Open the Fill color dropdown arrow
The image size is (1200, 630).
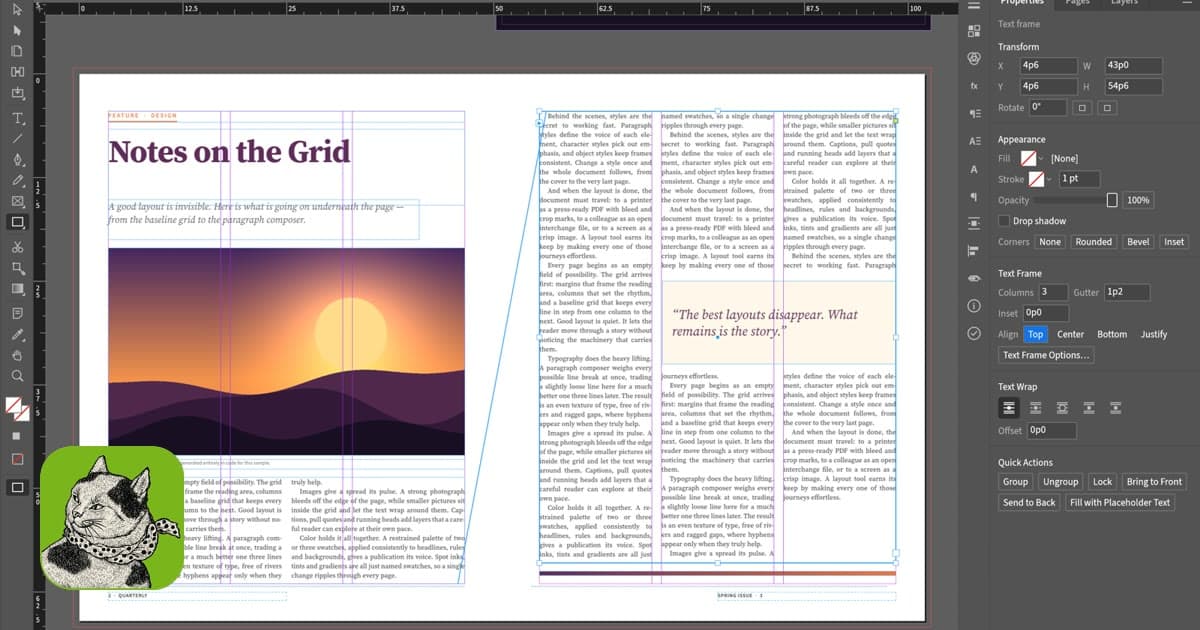pos(1041,158)
